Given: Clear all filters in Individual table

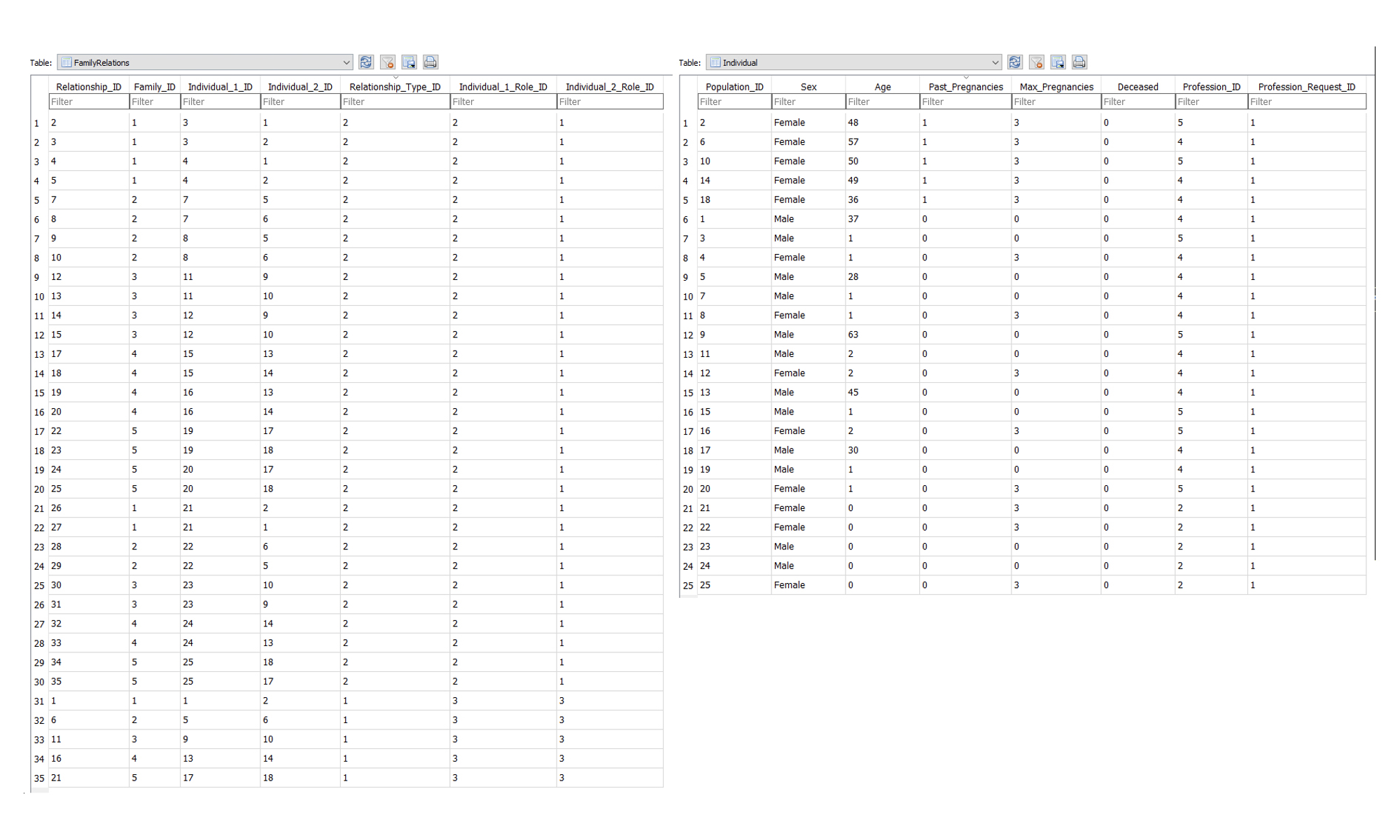Looking at the screenshot, I should [x=1037, y=62].
